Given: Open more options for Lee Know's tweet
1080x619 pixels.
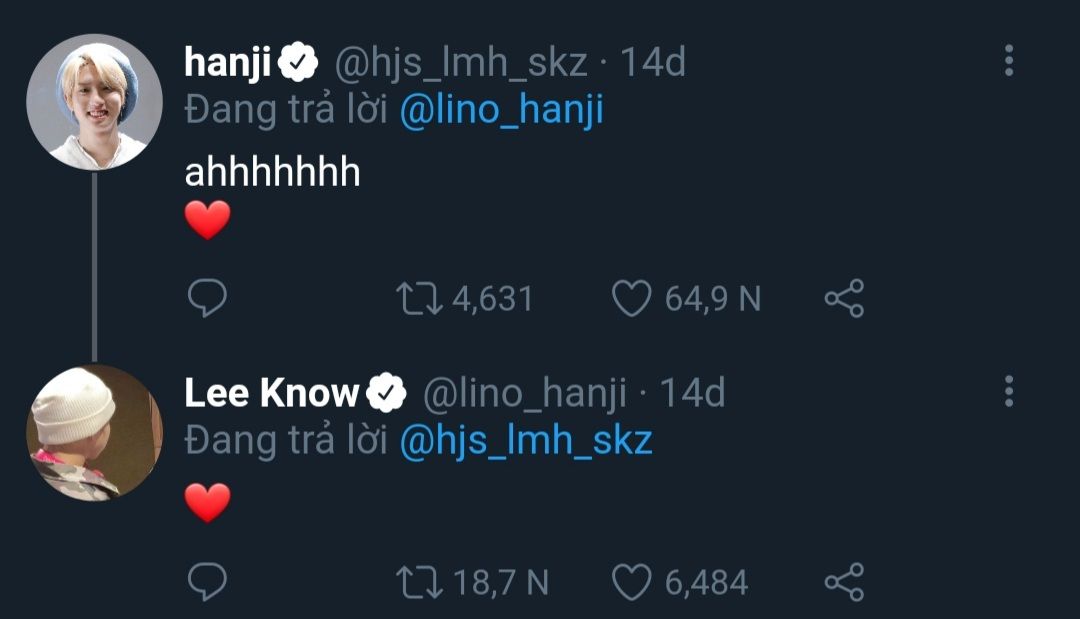Looking at the screenshot, I should tap(1008, 391).
